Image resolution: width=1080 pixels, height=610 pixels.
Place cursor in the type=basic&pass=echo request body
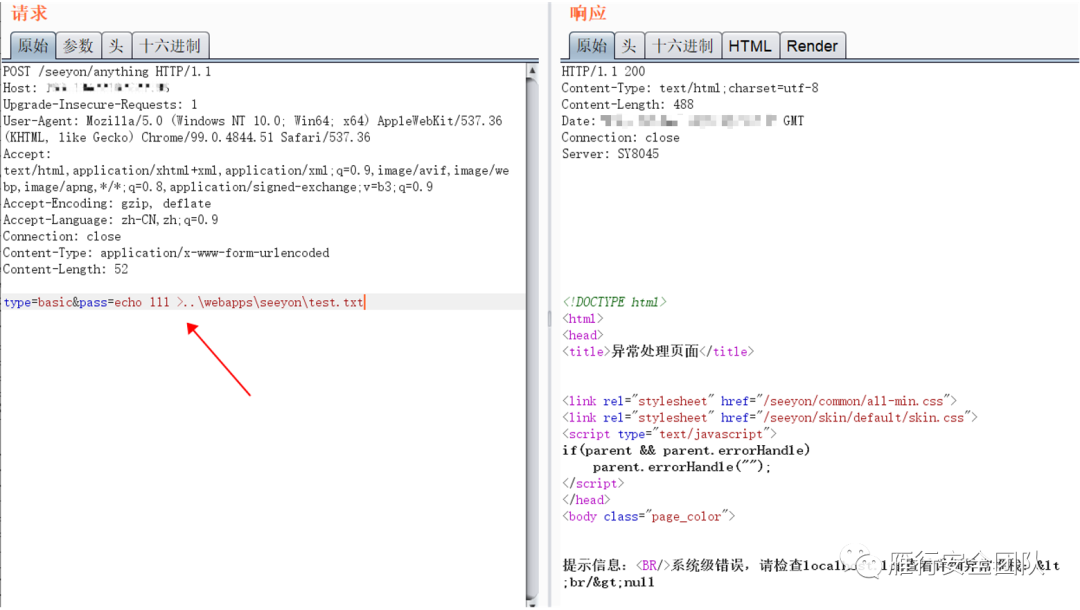[184, 302]
